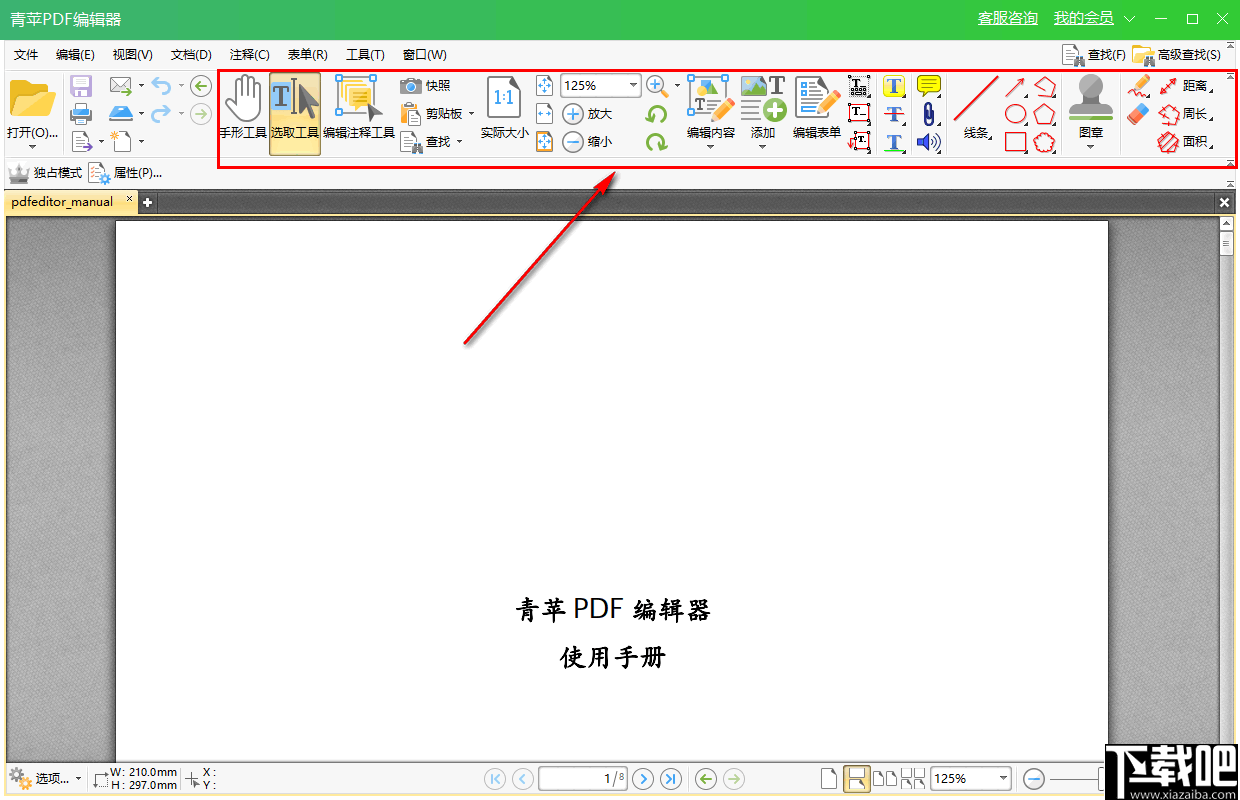
Task: Click the speaker sound annotation icon
Action: [x=928, y=142]
